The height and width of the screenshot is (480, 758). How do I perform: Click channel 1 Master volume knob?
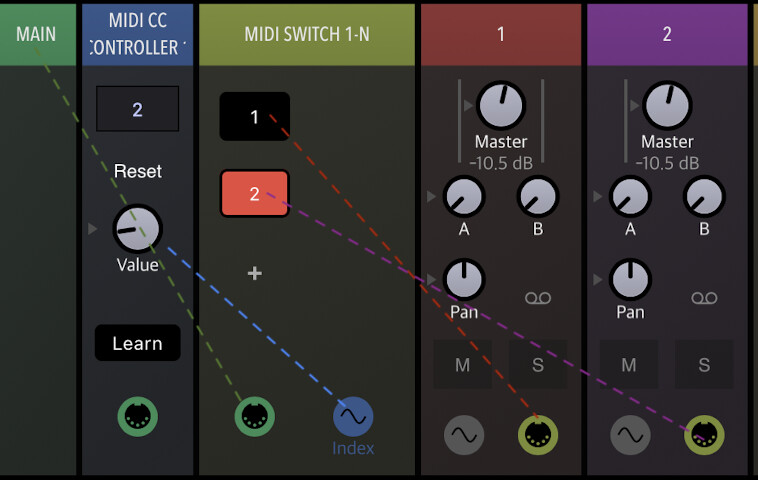point(501,104)
